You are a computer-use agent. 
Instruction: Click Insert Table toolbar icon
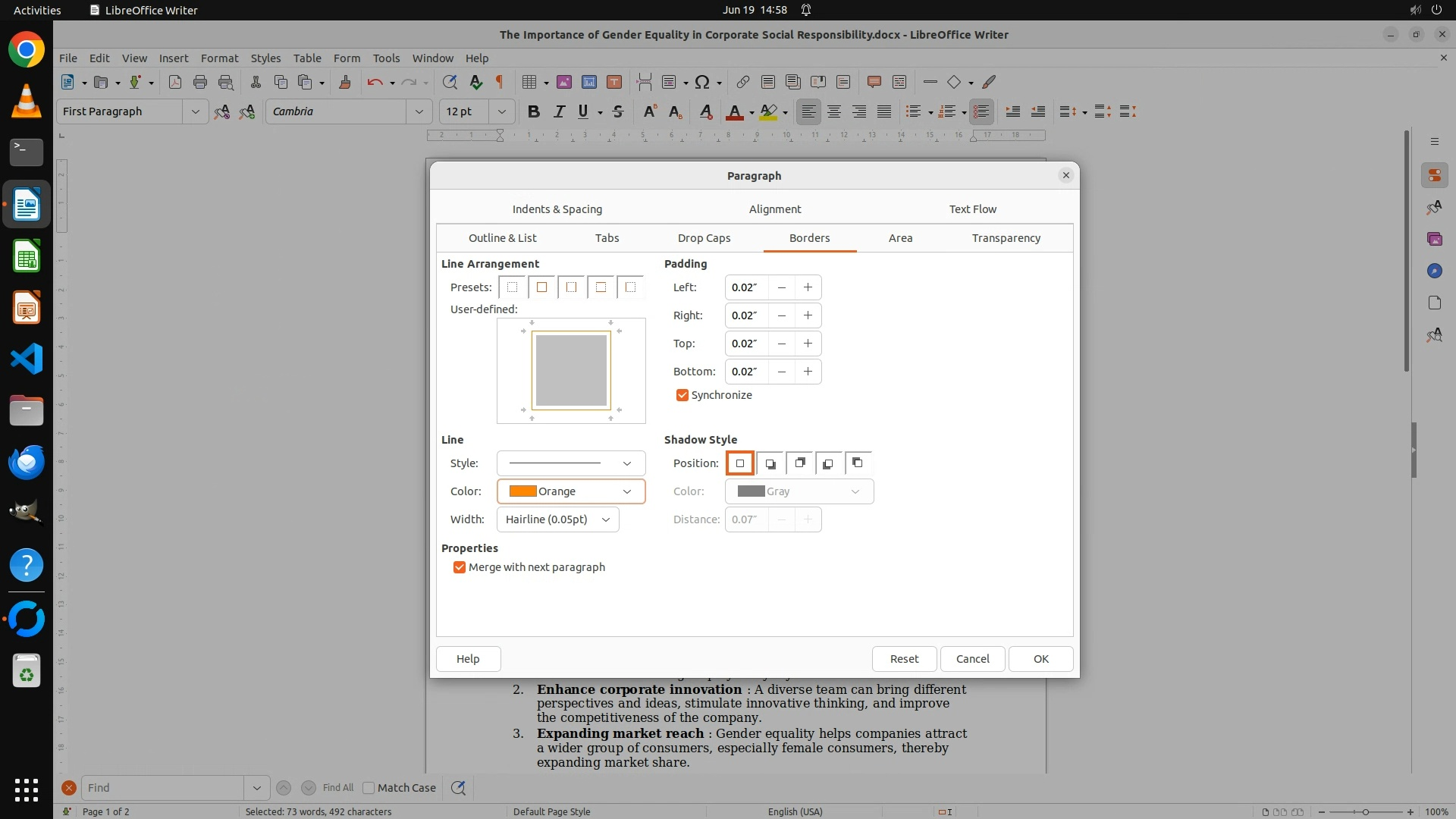click(x=529, y=82)
